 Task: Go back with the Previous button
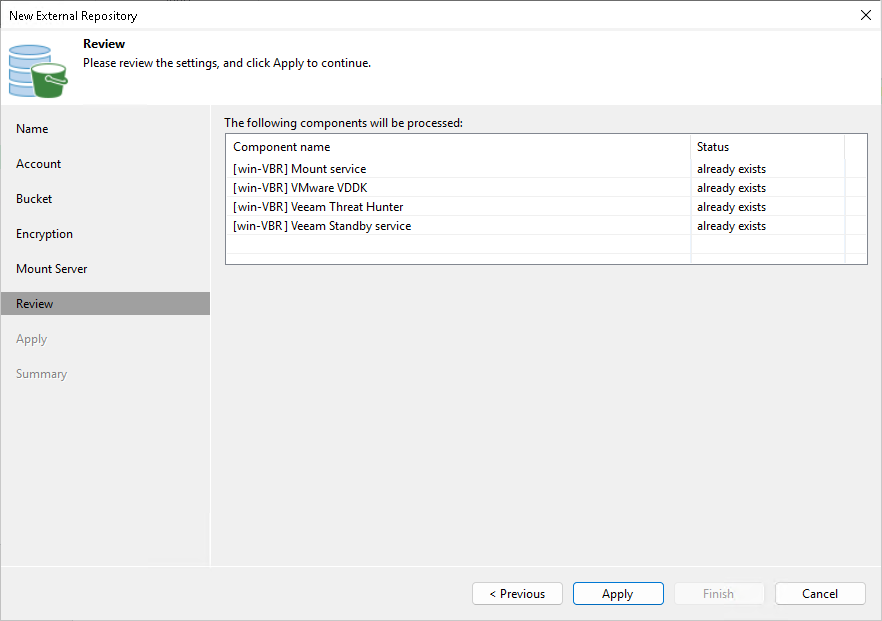(517, 593)
